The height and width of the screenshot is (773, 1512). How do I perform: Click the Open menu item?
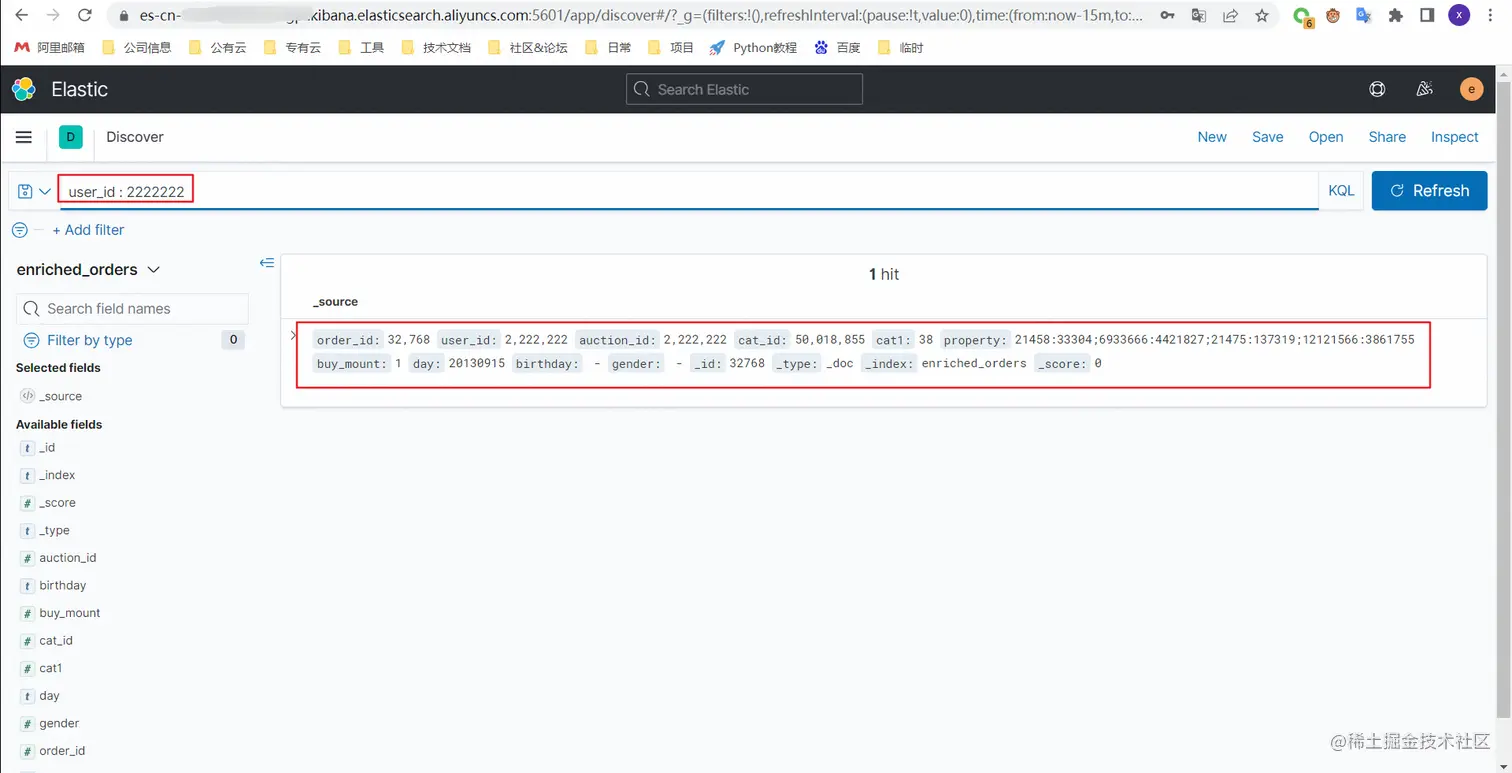tap(1326, 137)
